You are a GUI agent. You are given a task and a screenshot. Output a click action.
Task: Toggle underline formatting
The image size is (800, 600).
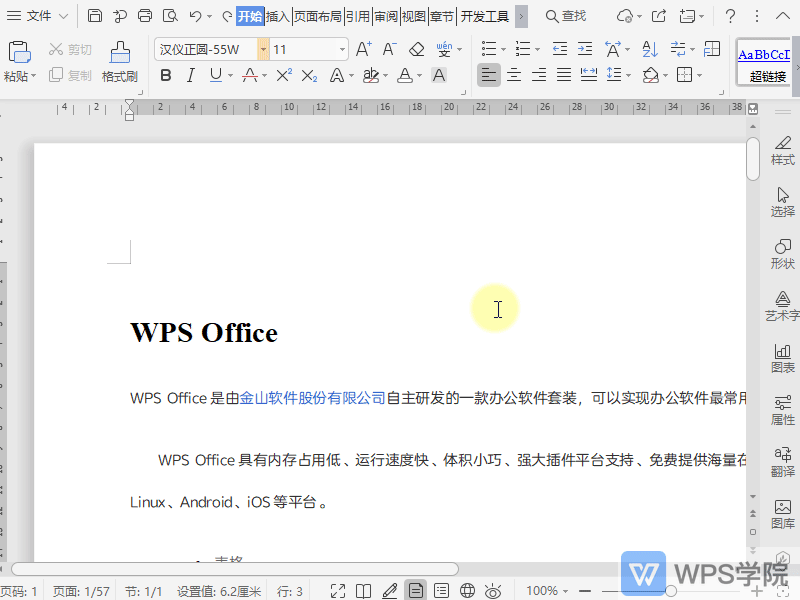click(x=213, y=75)
